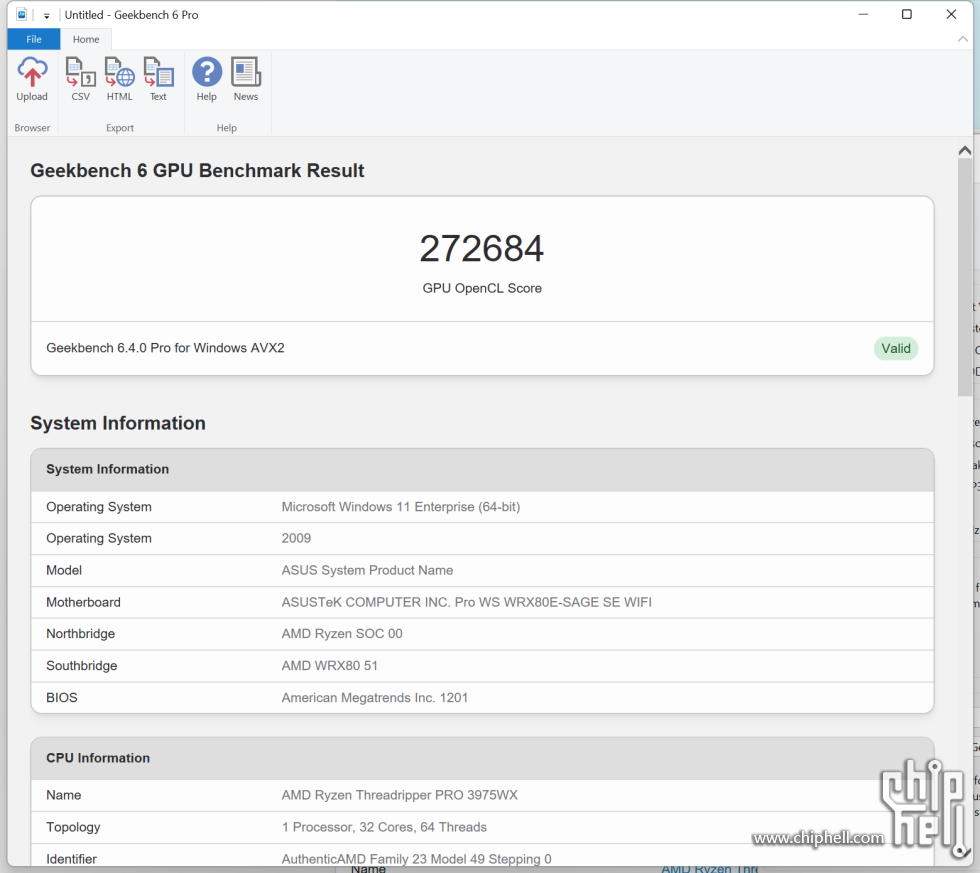The height and width of the screenshot is (873, 980).
Task: Click the score value 272684
Action: pos(482,248)
